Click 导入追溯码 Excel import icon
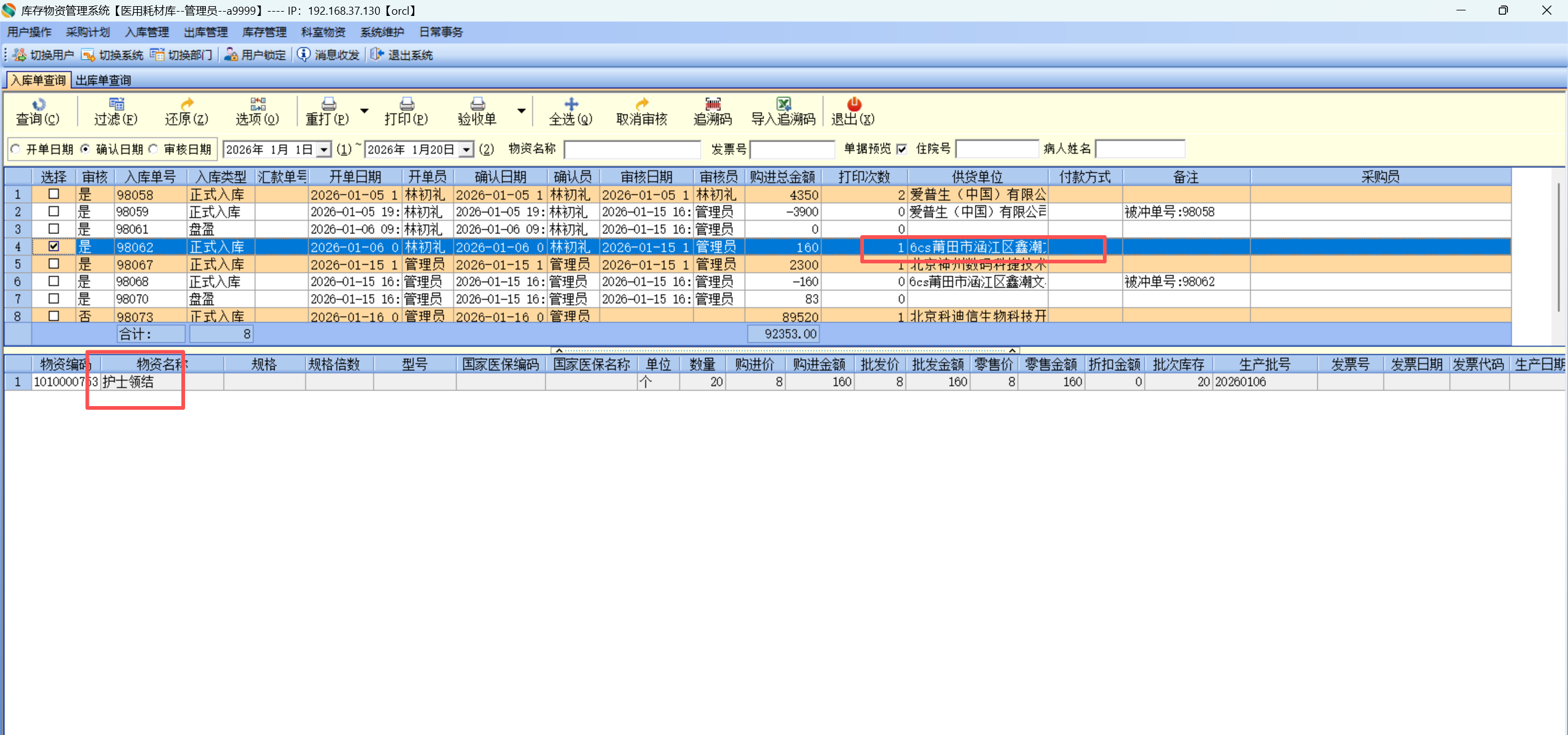The image size is (1568, 735). click(x=783, y=105)
